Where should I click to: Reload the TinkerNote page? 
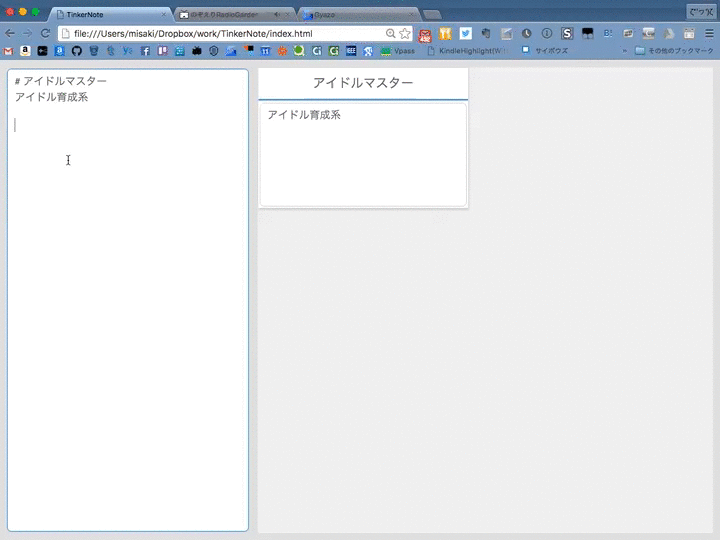tap(45, 33)
